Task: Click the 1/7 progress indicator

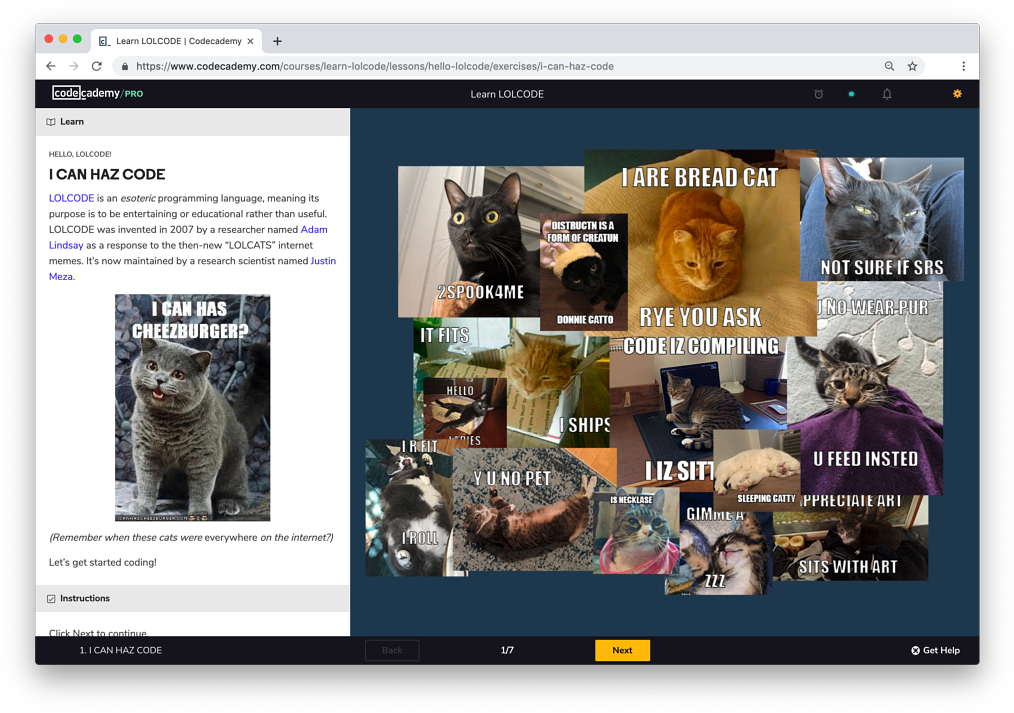Action: tap(507, 650)
